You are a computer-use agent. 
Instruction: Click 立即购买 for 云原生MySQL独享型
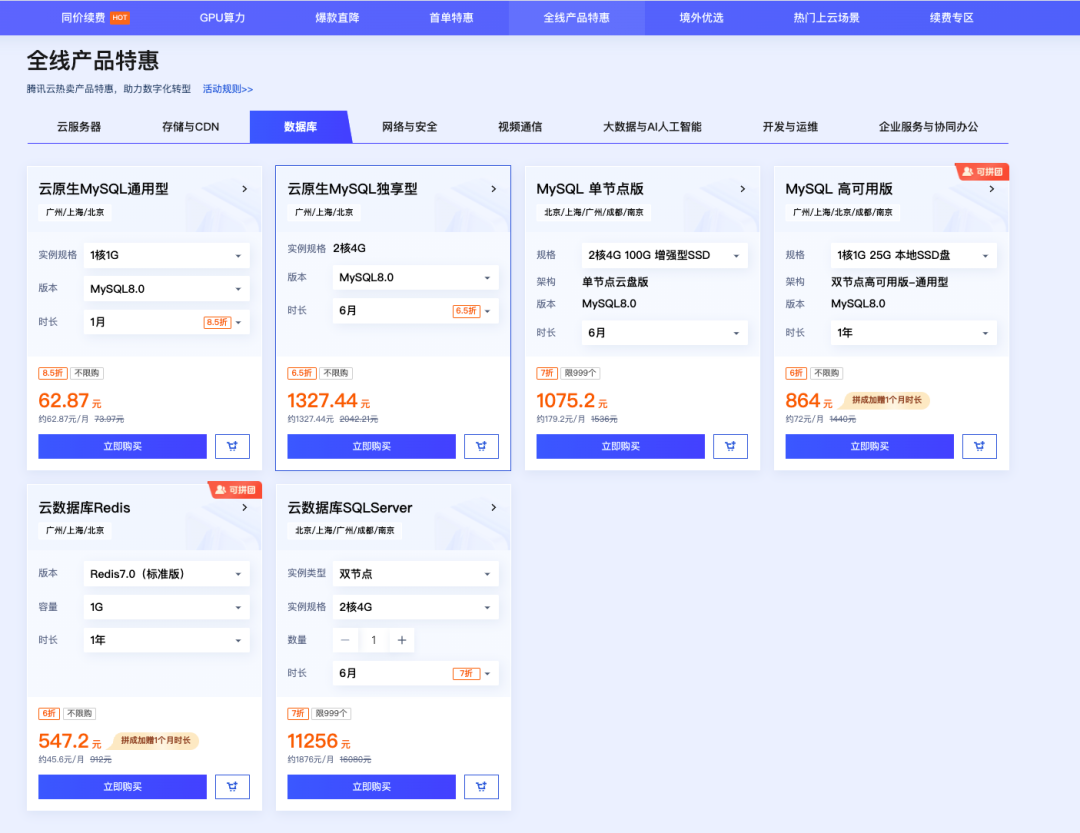click(371, 446)
